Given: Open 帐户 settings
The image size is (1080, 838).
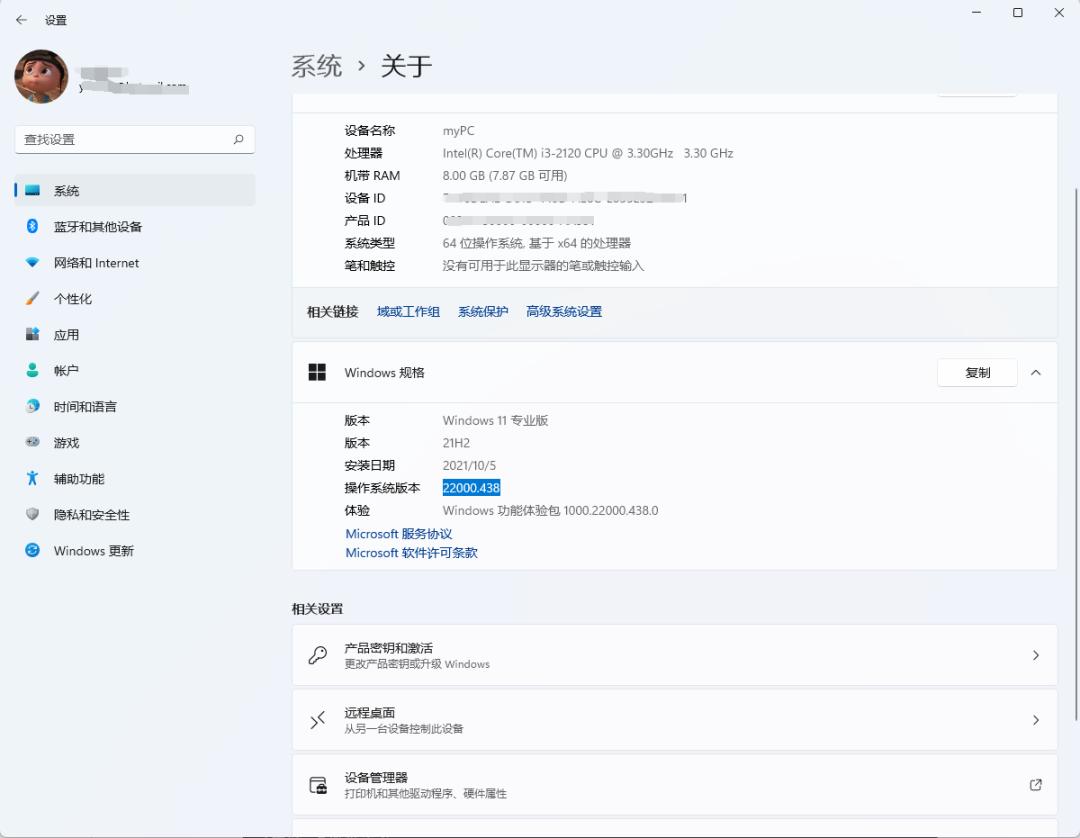Looking at the screenshot, I should pos(135,370).
